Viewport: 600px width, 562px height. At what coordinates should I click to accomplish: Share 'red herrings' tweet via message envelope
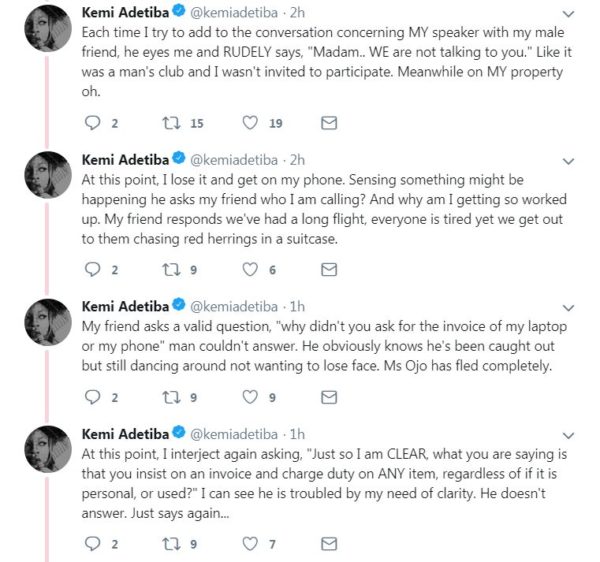click(329, 270)
